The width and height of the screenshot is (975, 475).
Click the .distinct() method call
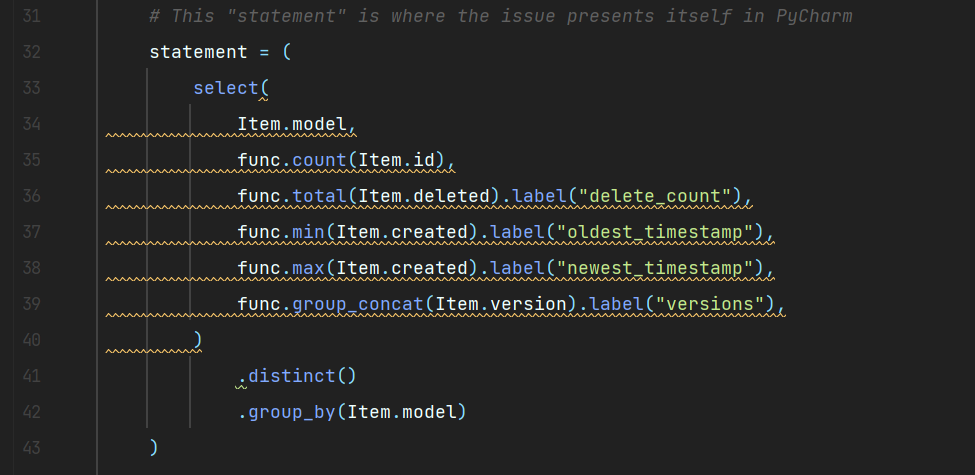(x=297, y=377)
